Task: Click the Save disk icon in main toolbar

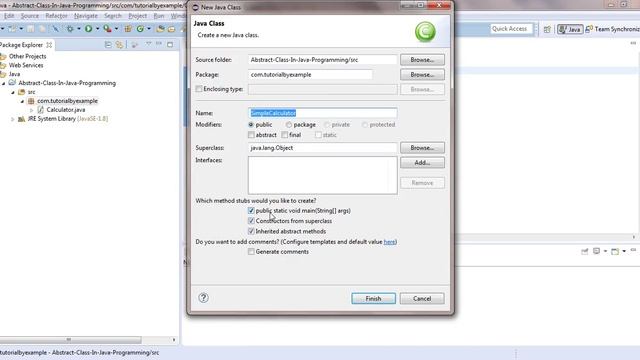Action: click(x=30, y=29)
